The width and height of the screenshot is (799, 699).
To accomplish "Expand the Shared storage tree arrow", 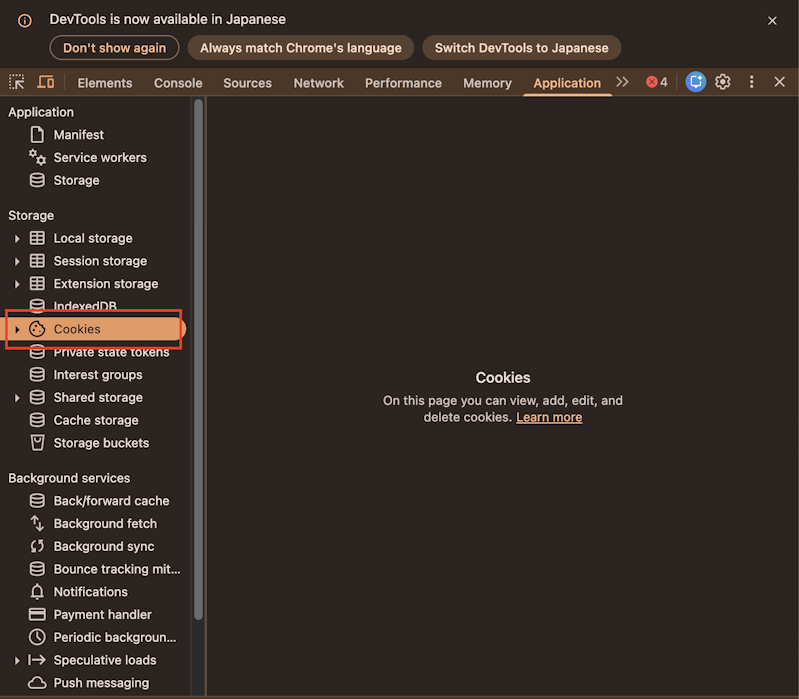I will click(x=17, y=398).
